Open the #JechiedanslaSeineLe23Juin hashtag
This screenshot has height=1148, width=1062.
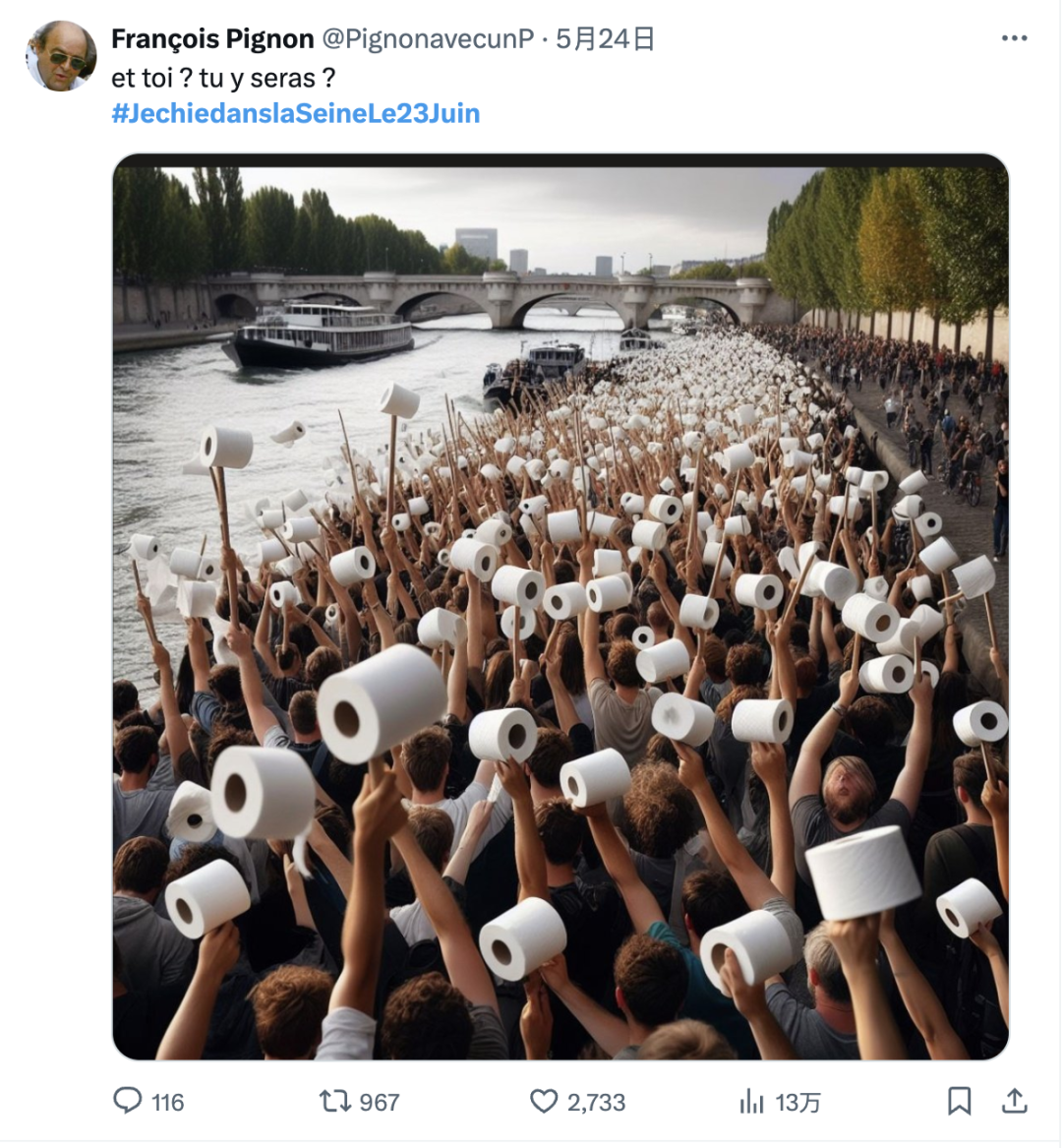click(296, 113)
